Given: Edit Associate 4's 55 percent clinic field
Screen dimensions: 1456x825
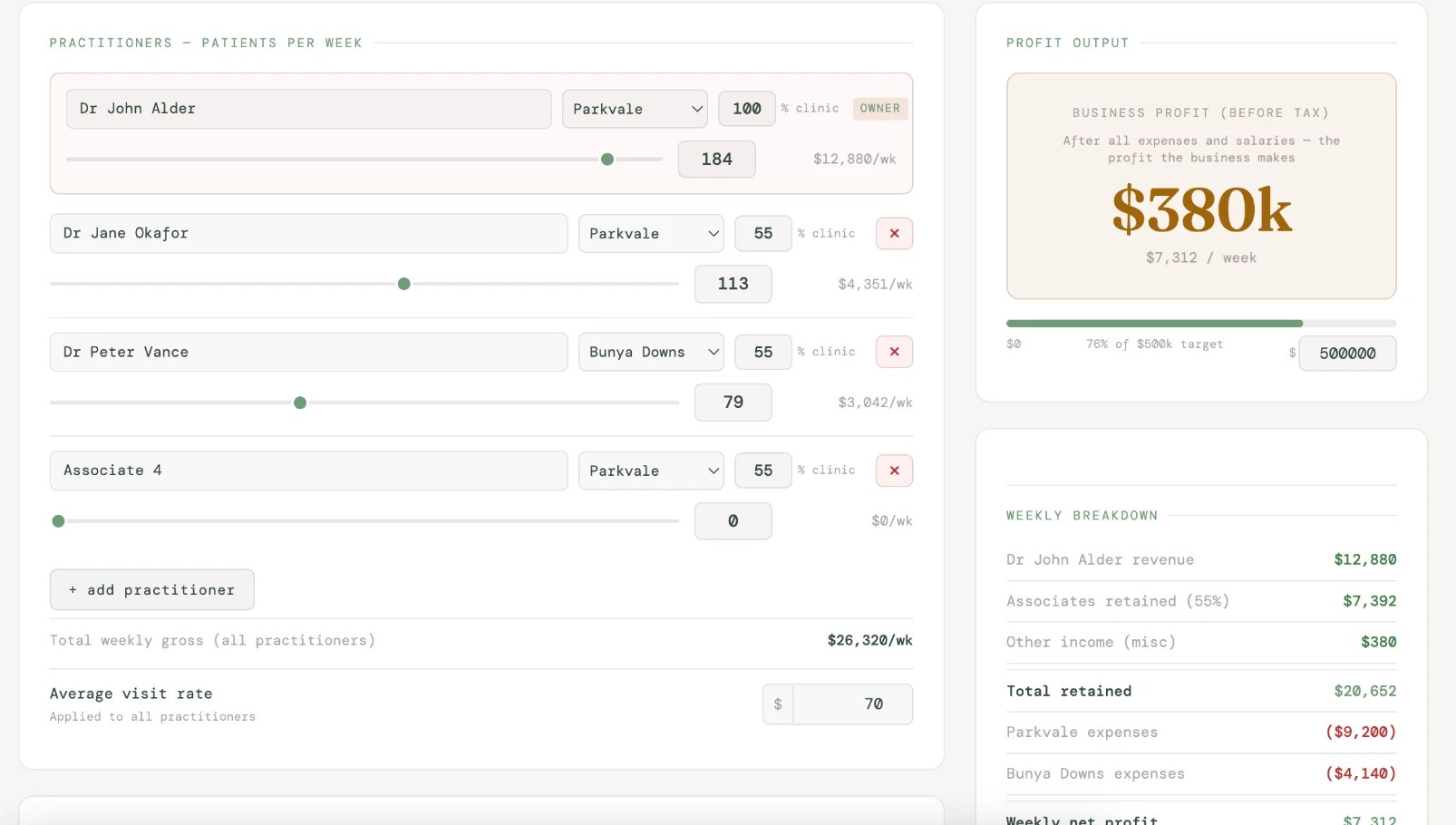Looking at the screenshot, I should point(763,471).
